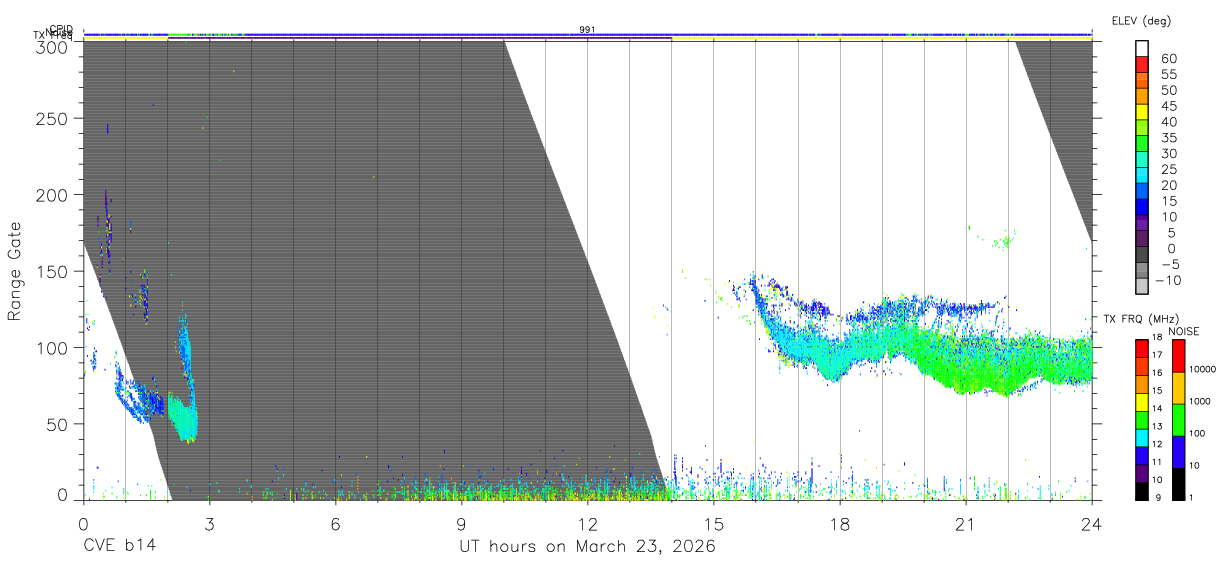Click the y-axis tick label '250'

[53, 118]
